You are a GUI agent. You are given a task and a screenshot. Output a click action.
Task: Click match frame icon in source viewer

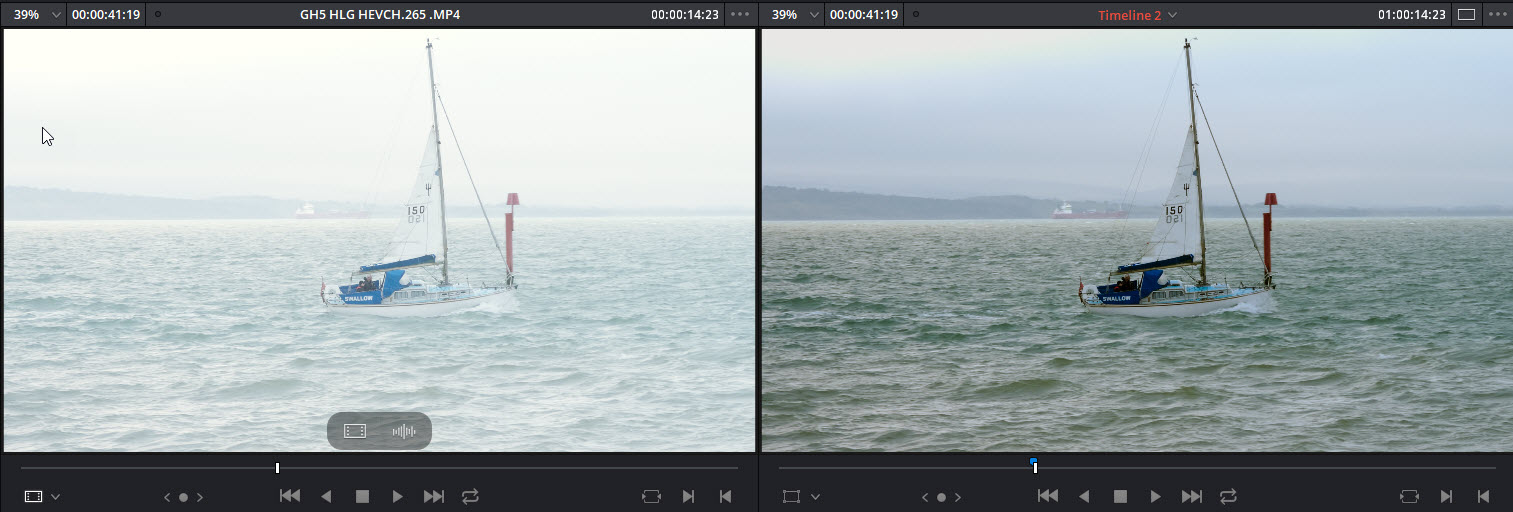click(x=652, y=496)
